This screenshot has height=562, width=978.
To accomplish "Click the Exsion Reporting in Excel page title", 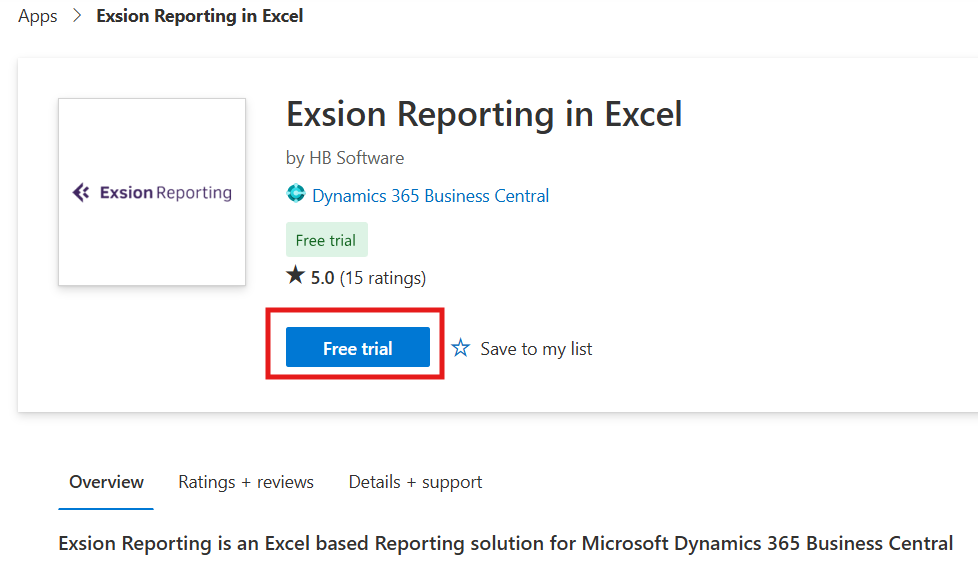I will (484, 115).
